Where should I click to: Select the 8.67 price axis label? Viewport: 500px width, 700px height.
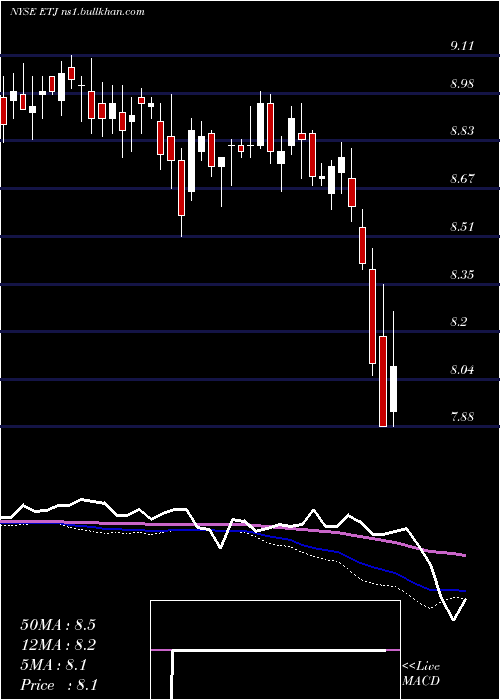tap(462, 179)
